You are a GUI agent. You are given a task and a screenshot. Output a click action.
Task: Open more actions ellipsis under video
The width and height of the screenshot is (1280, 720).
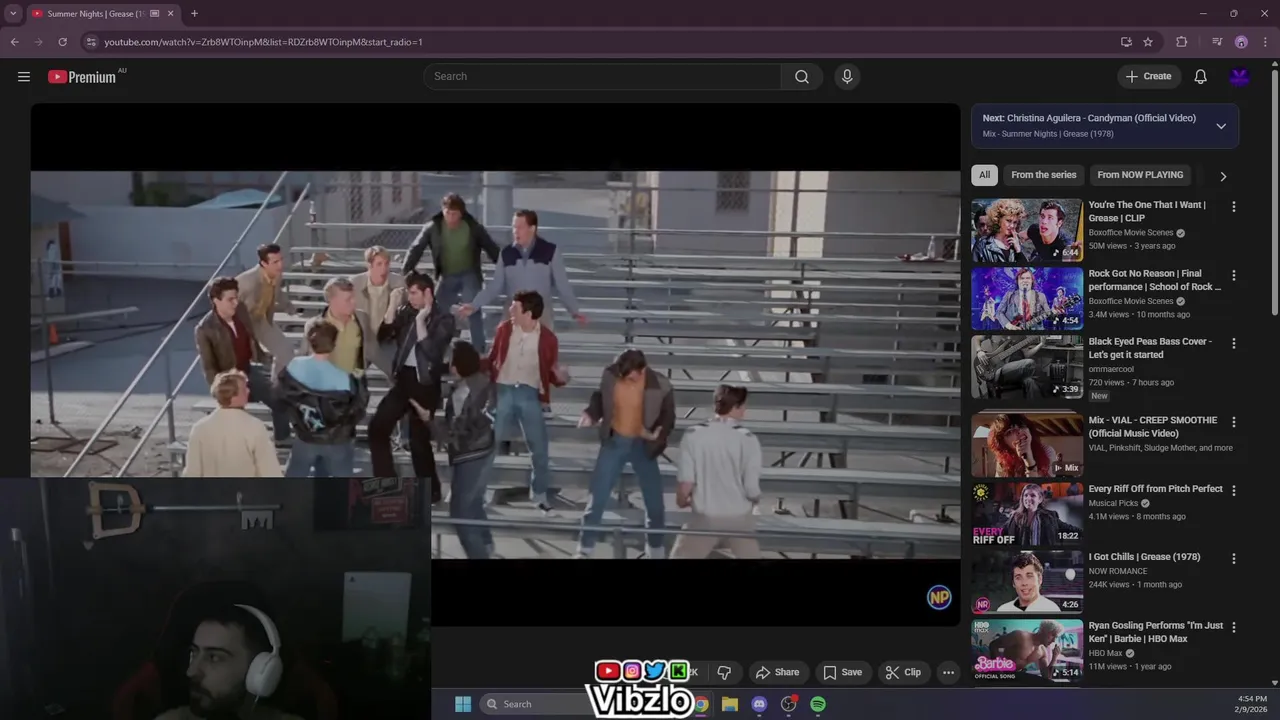click(948, 672)
